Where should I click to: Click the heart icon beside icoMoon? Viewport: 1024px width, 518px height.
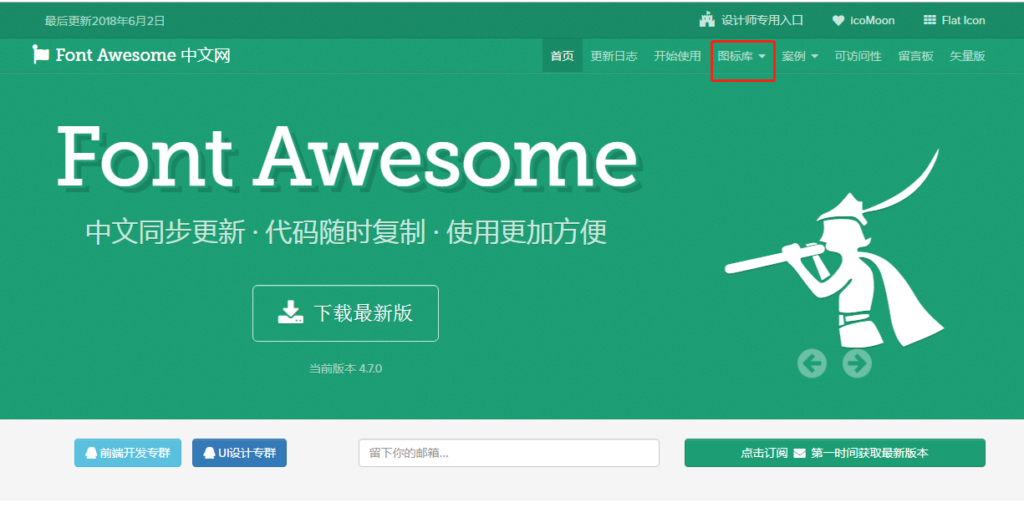coord(839,21)
